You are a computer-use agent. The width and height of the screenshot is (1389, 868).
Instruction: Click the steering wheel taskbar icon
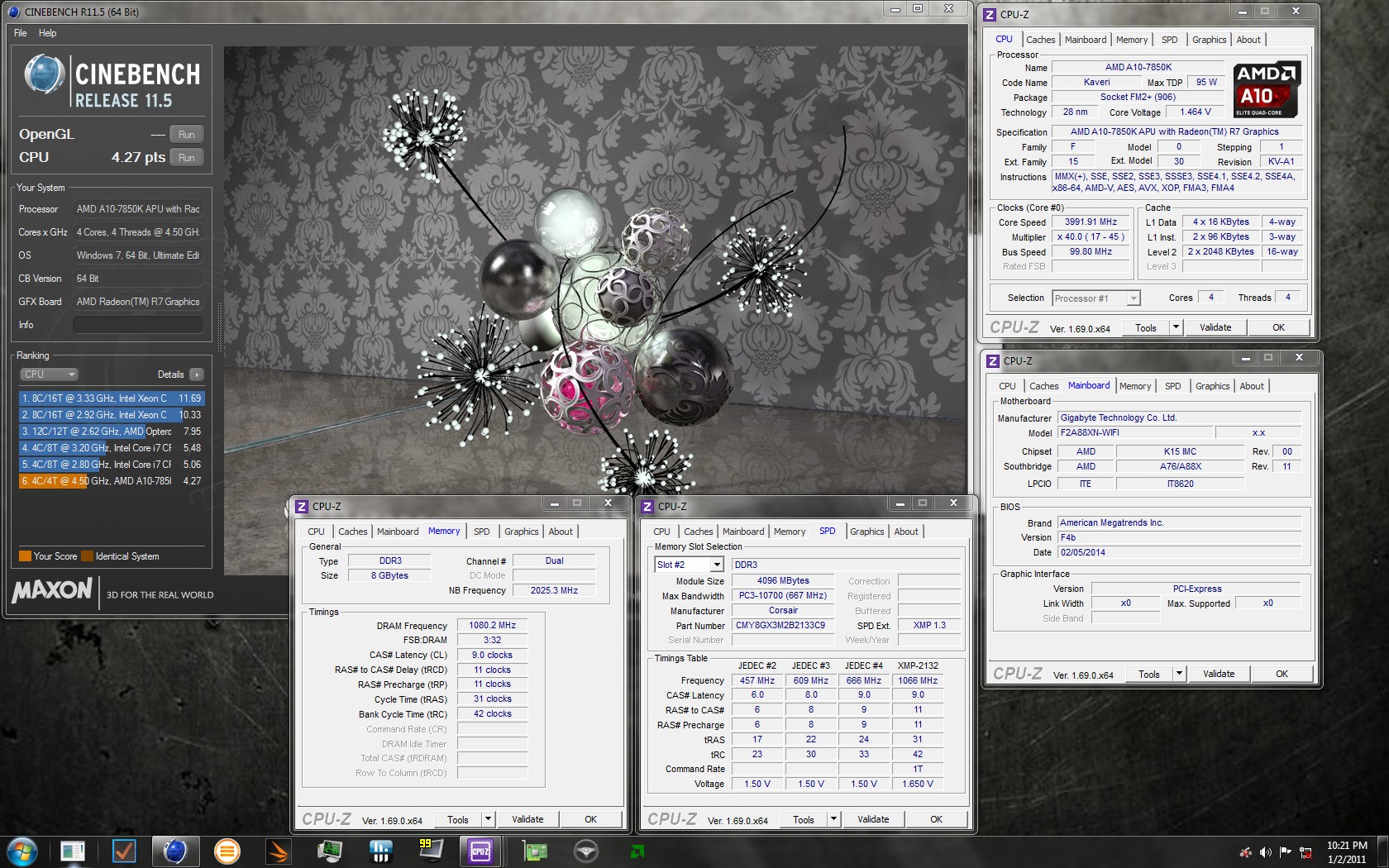[x=586, y=851]
